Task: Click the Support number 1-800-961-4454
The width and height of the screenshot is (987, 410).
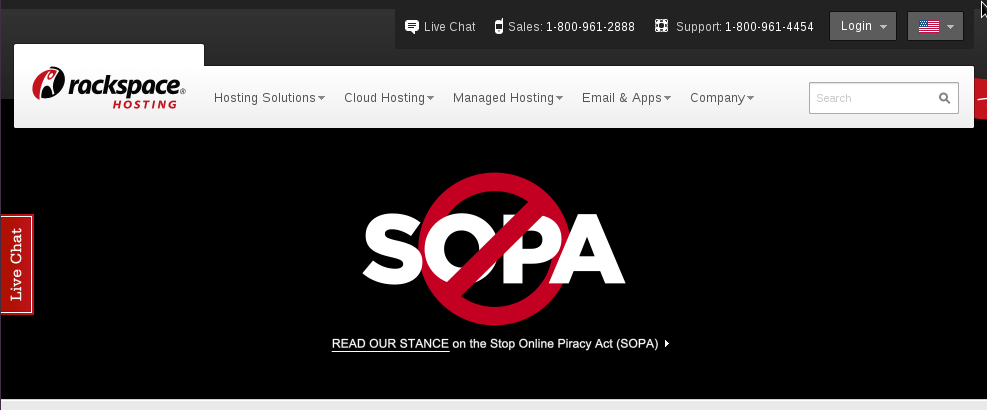Action: [x=769, y=27]
